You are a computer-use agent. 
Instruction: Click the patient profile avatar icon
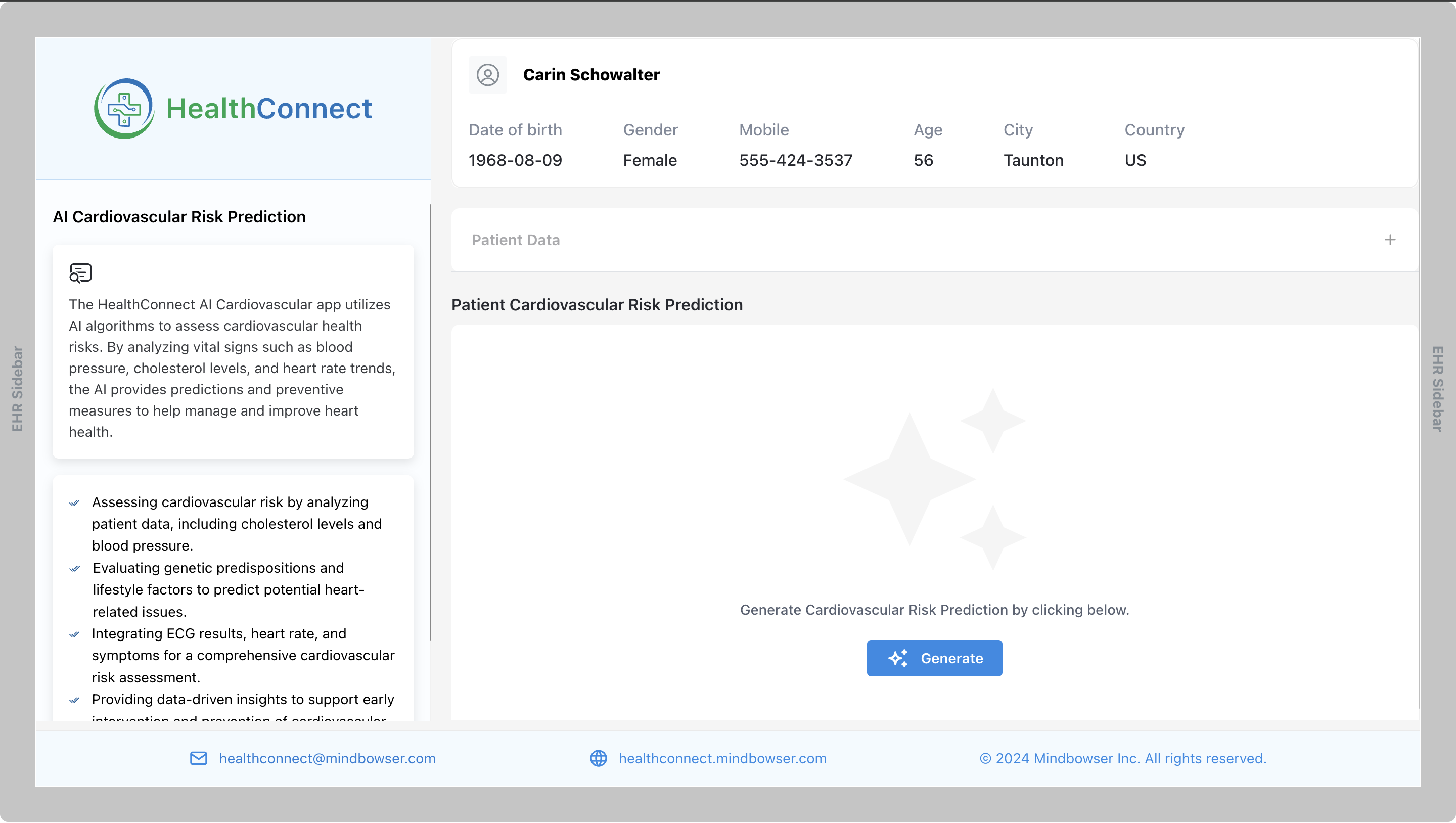(x=487, y=75)
